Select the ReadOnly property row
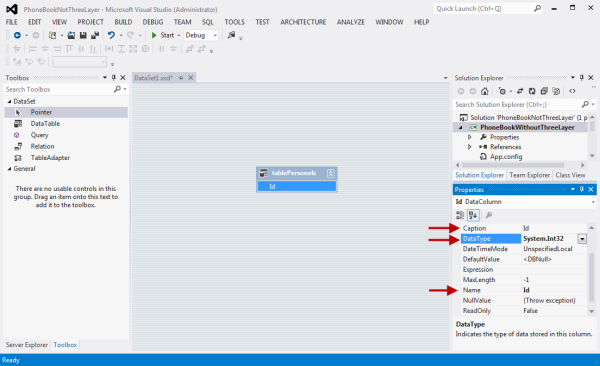 (524, 311)
